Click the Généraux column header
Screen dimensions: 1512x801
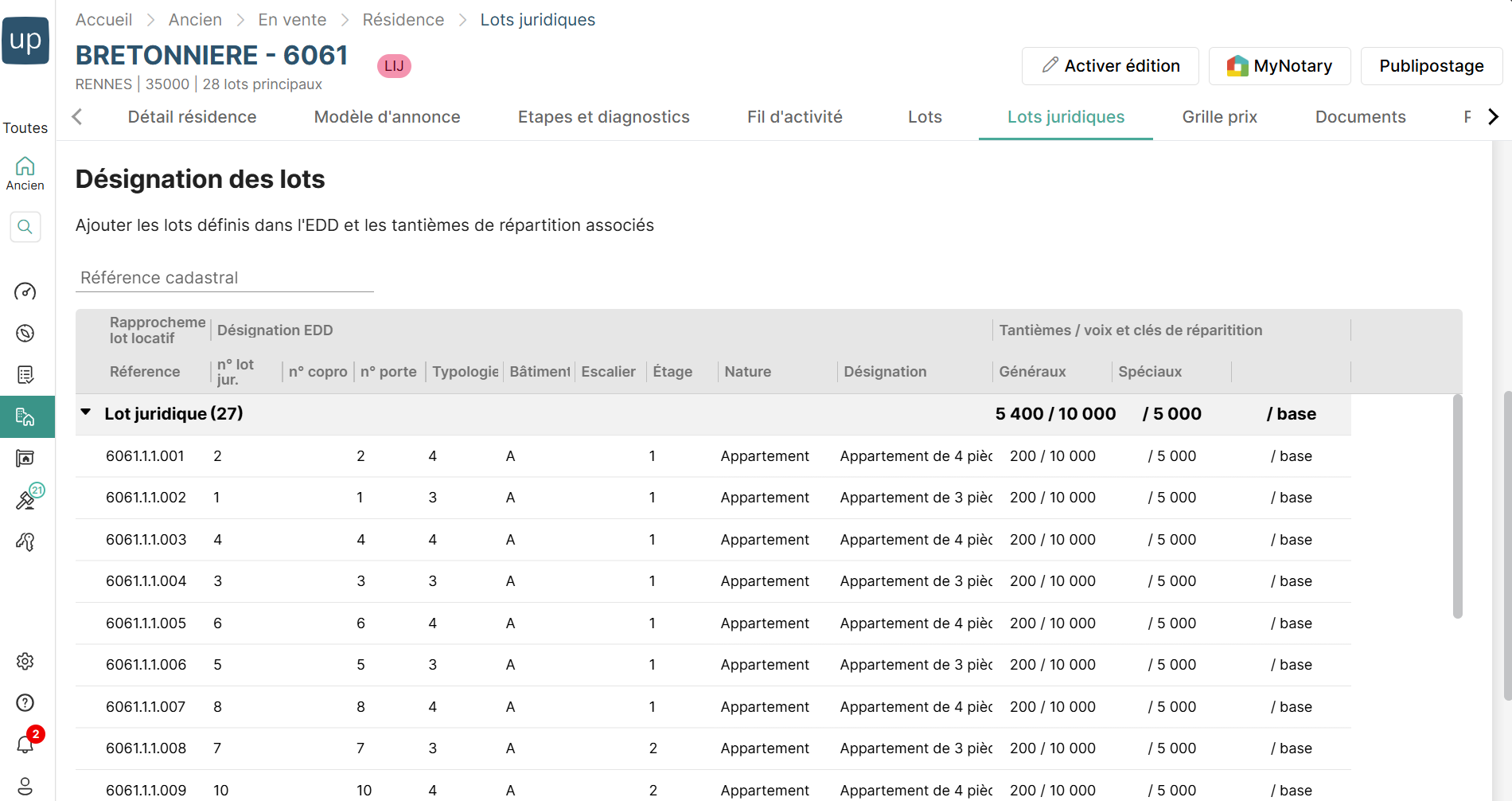click(x=1033, y=372)
